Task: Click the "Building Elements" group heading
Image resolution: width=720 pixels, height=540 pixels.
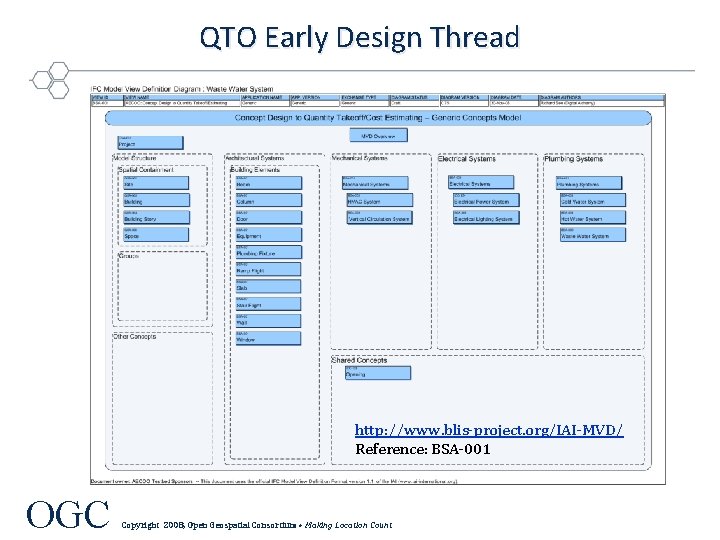Action: [255, 170]
